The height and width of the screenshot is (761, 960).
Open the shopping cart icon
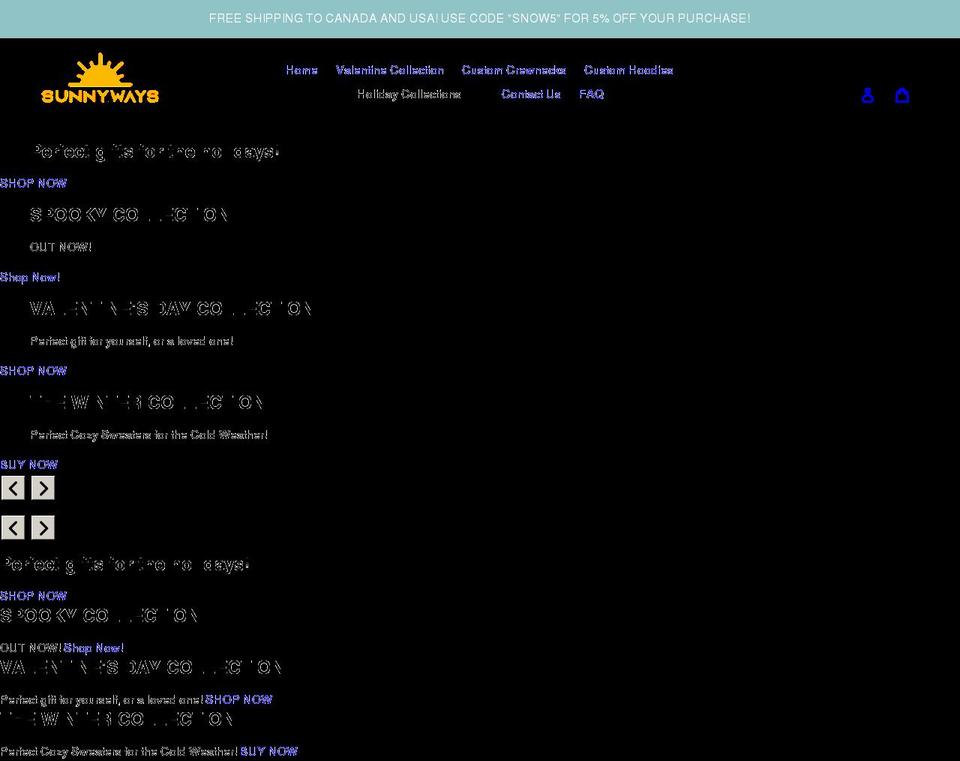click(902, 95)
